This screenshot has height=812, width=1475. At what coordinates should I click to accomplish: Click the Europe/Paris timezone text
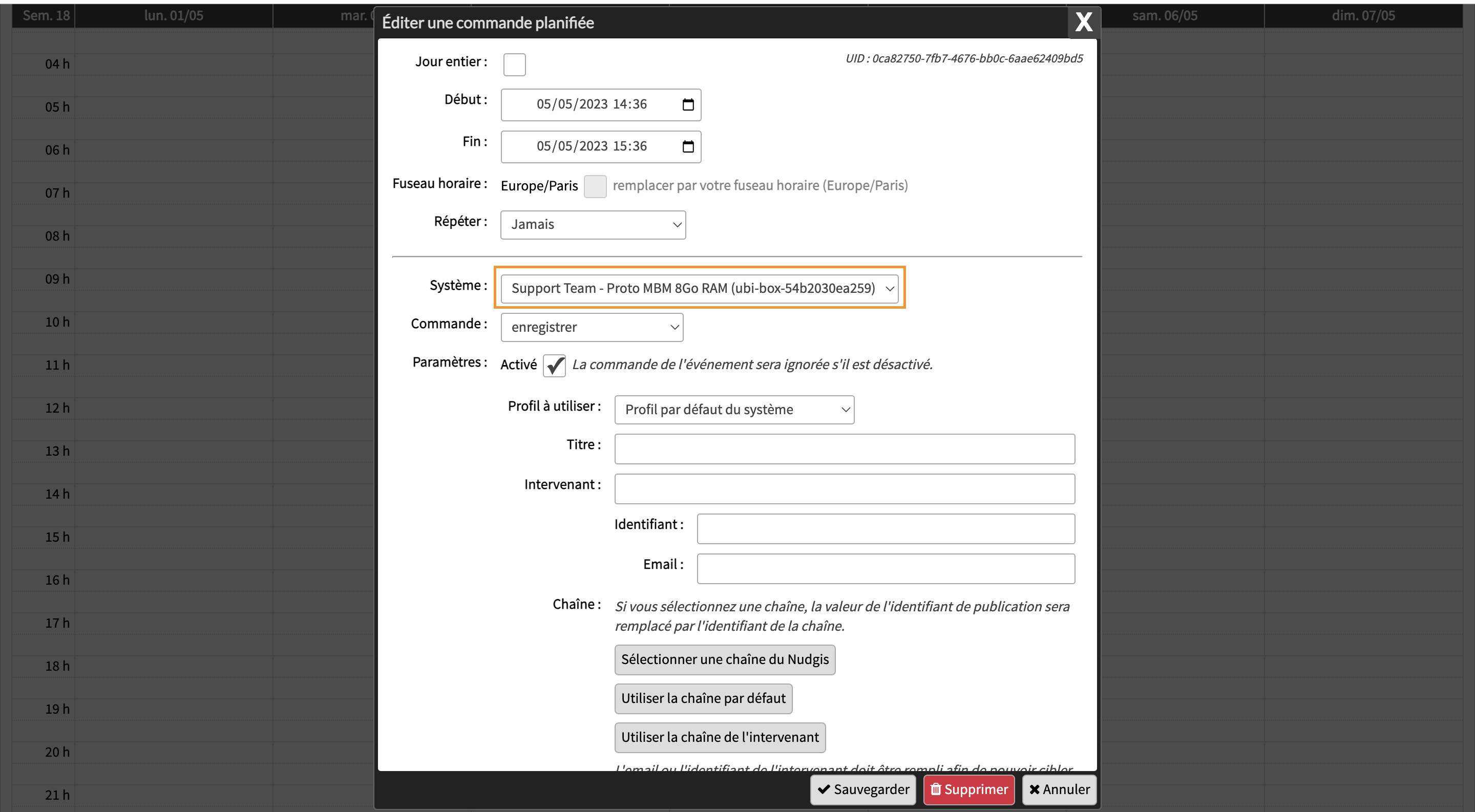(x=539, y=186)
